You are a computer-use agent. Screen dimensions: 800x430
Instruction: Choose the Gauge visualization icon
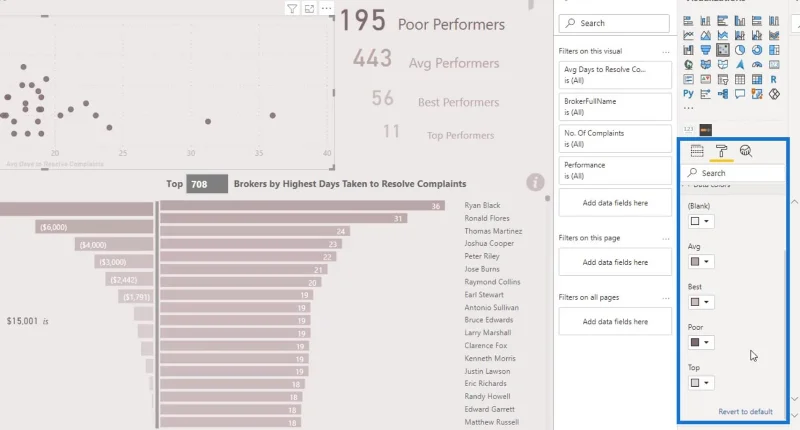pyautogui.click(x=757, y=65)
